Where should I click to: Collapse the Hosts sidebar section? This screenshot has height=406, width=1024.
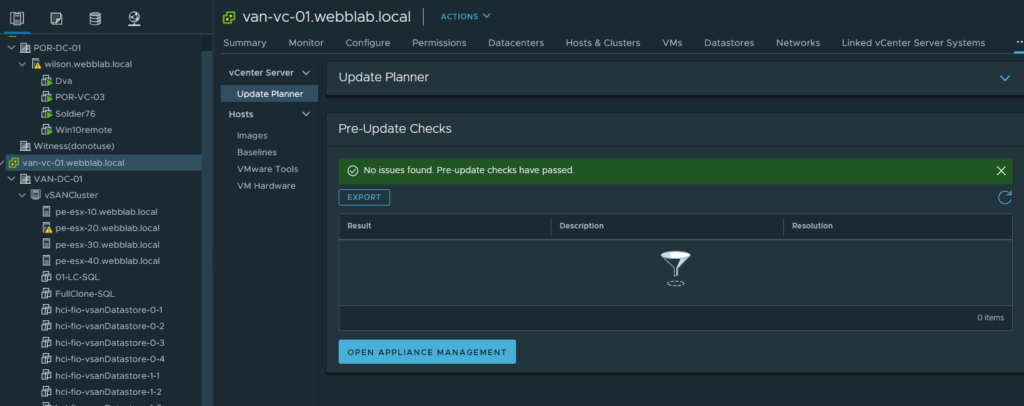pyautogui.click(x=306, y=114)
